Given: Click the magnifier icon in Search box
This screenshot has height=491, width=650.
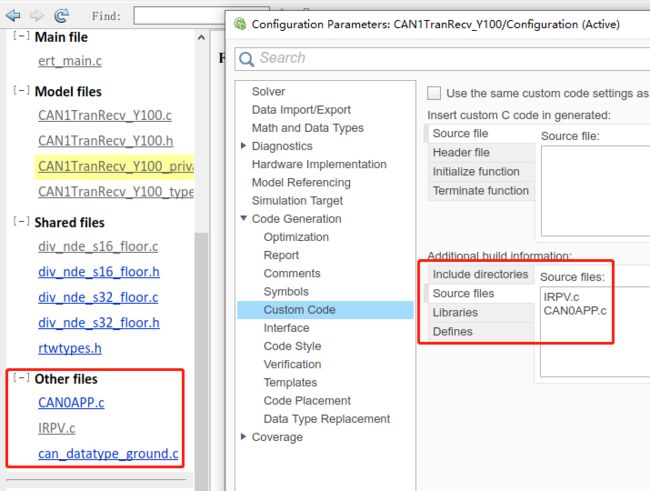Looking at the screenshot, I should point(246,59).
